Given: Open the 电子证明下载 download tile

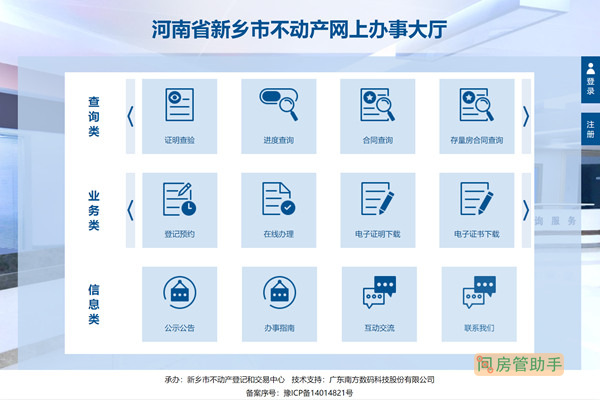Looking at the screenshot, I should point(378,210).
